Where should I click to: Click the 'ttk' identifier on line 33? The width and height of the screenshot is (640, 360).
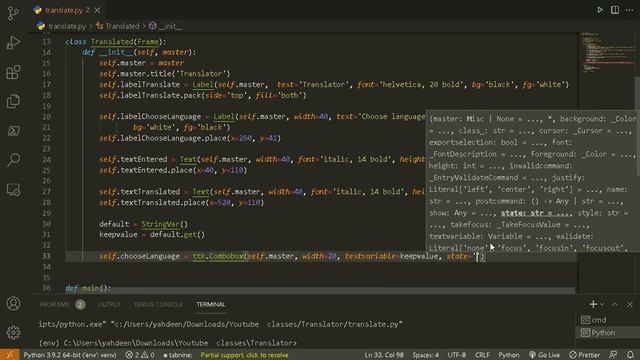pyautogui.click(x=198, y=256)
